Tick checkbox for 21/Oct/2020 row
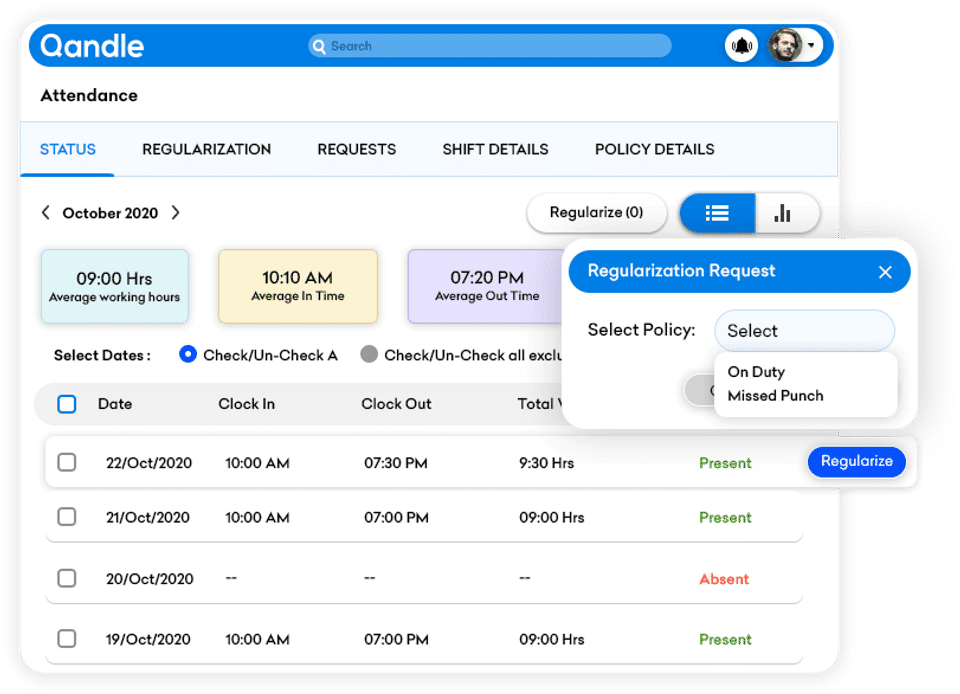960x694 pixels. coord(67,517)
